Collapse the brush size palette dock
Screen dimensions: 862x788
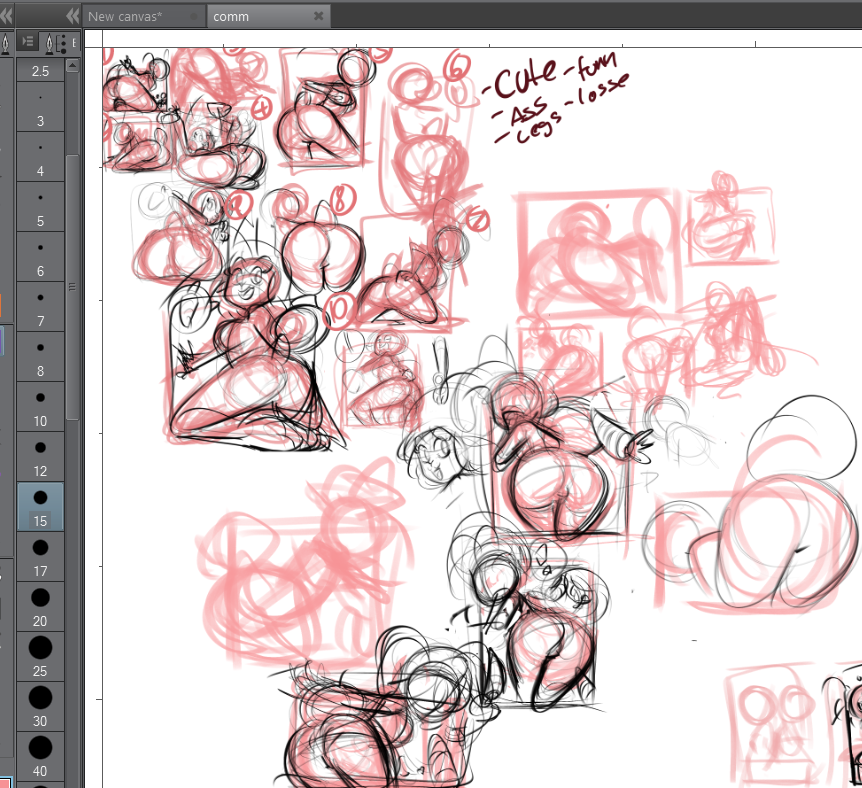(72, 16)
